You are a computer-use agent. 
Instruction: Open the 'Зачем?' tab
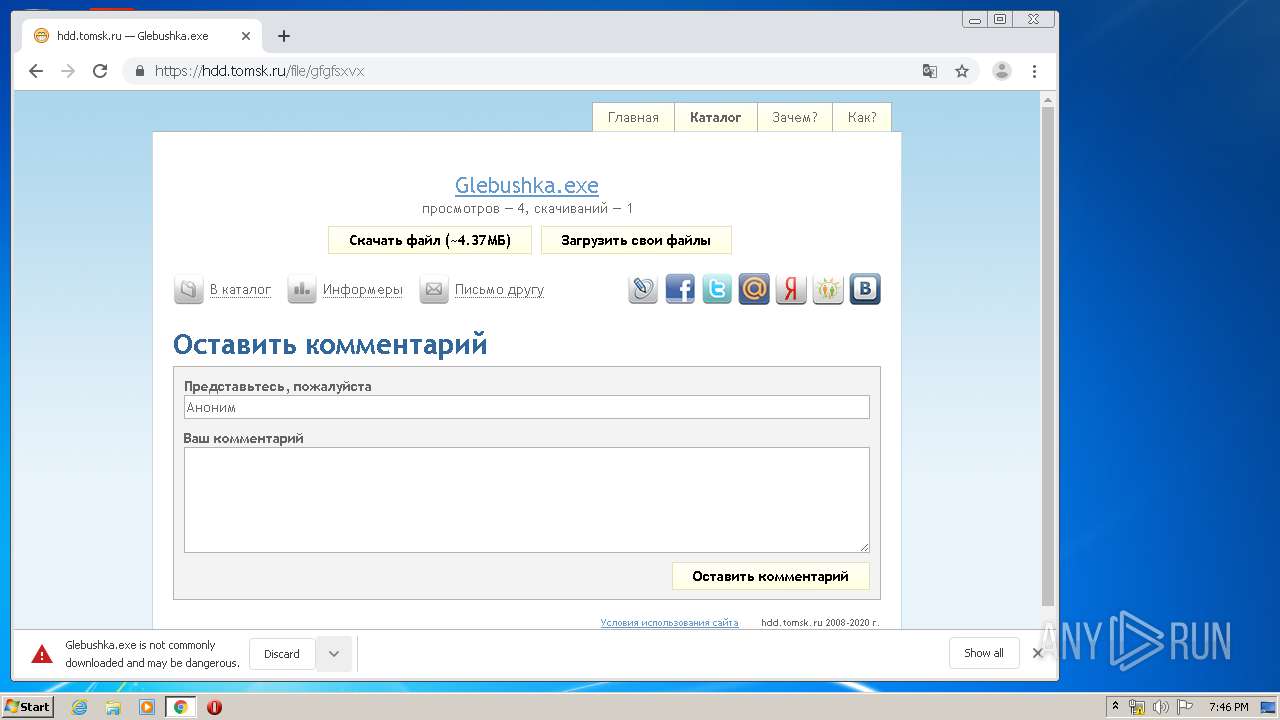click(795, 117)
